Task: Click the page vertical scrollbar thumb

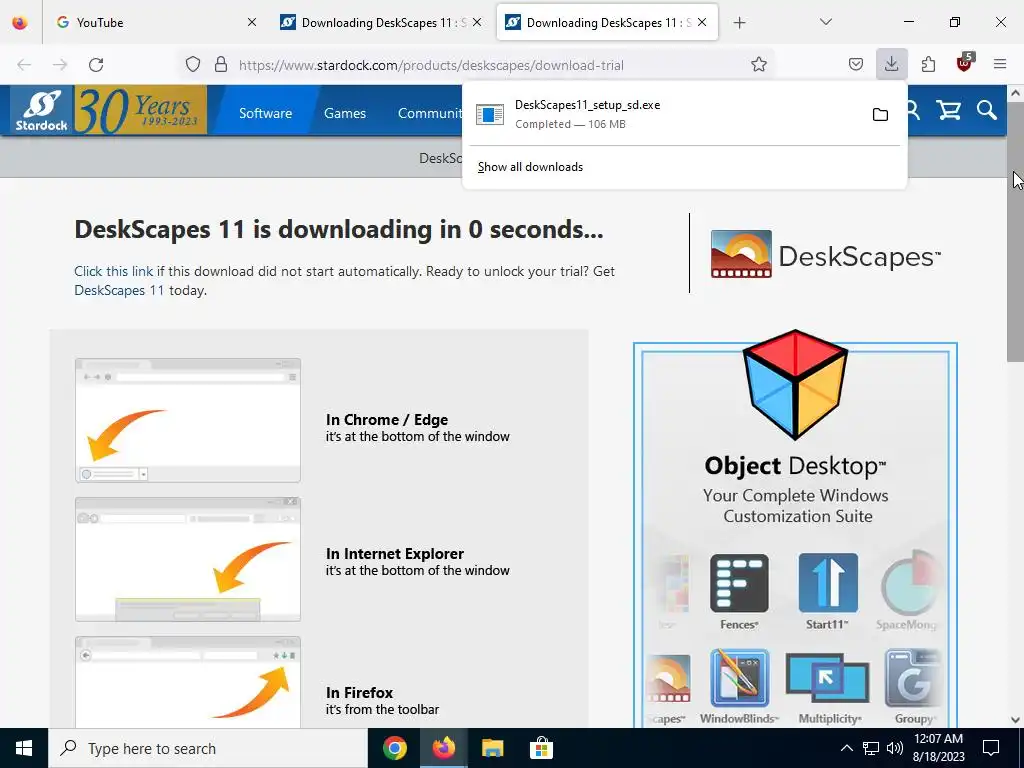Action: pos(1015,232)
